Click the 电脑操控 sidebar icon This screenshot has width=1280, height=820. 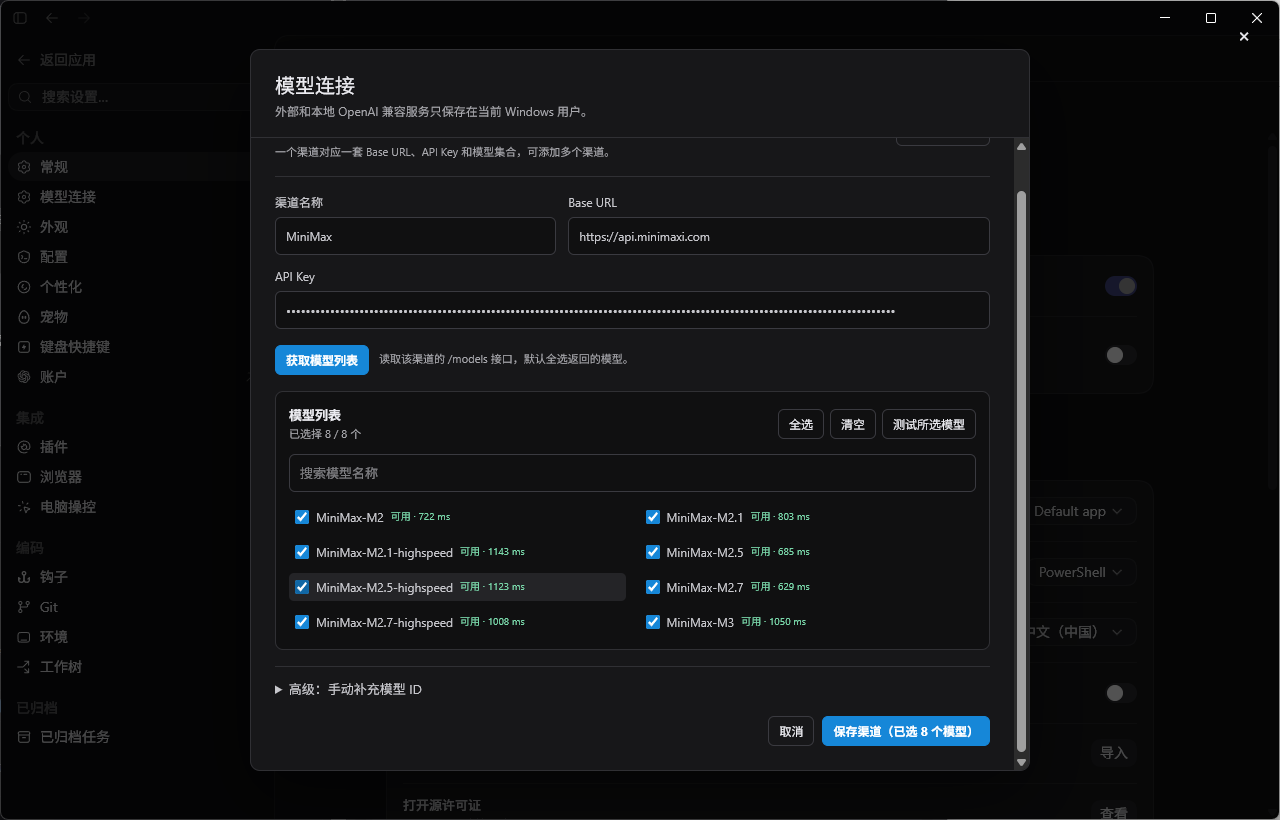pos(24,507)
